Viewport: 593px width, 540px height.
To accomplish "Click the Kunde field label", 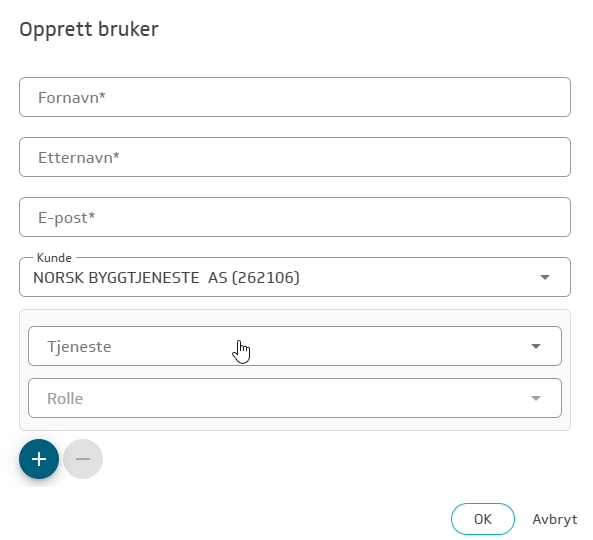I will (54, 258).
